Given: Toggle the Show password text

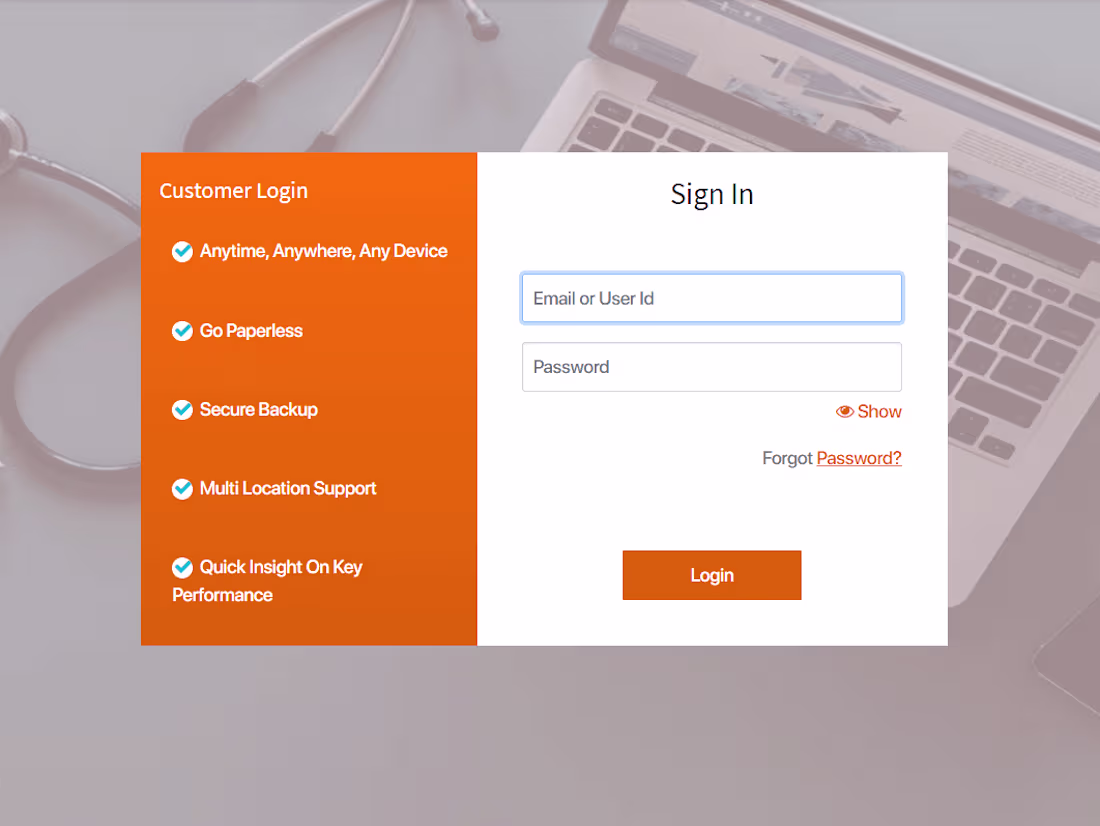Looking at the screenshot, I should click(879, 411).
